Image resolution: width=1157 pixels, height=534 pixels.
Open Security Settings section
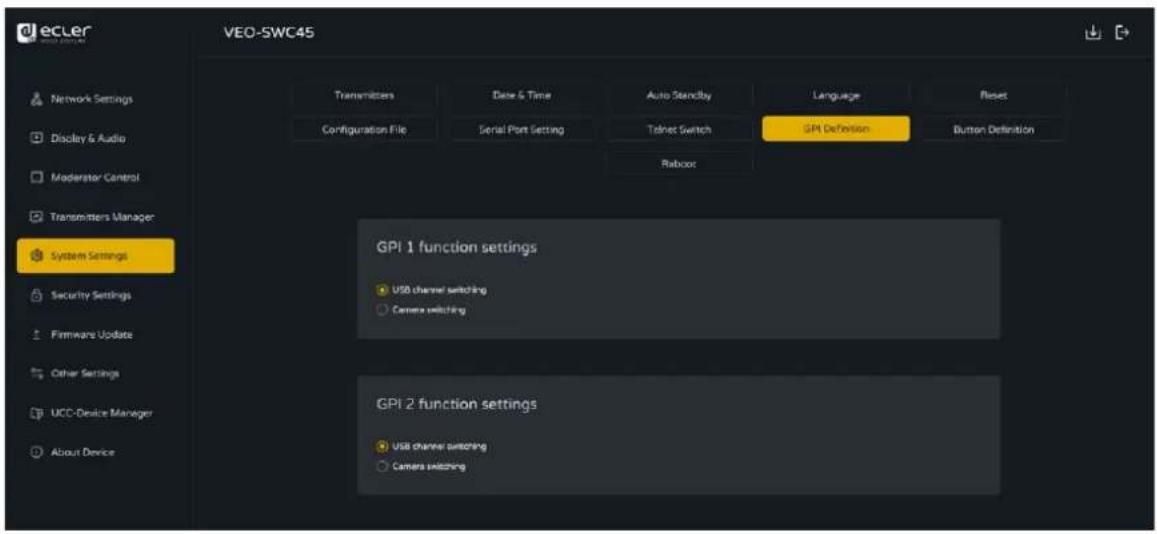pos(95,295)
